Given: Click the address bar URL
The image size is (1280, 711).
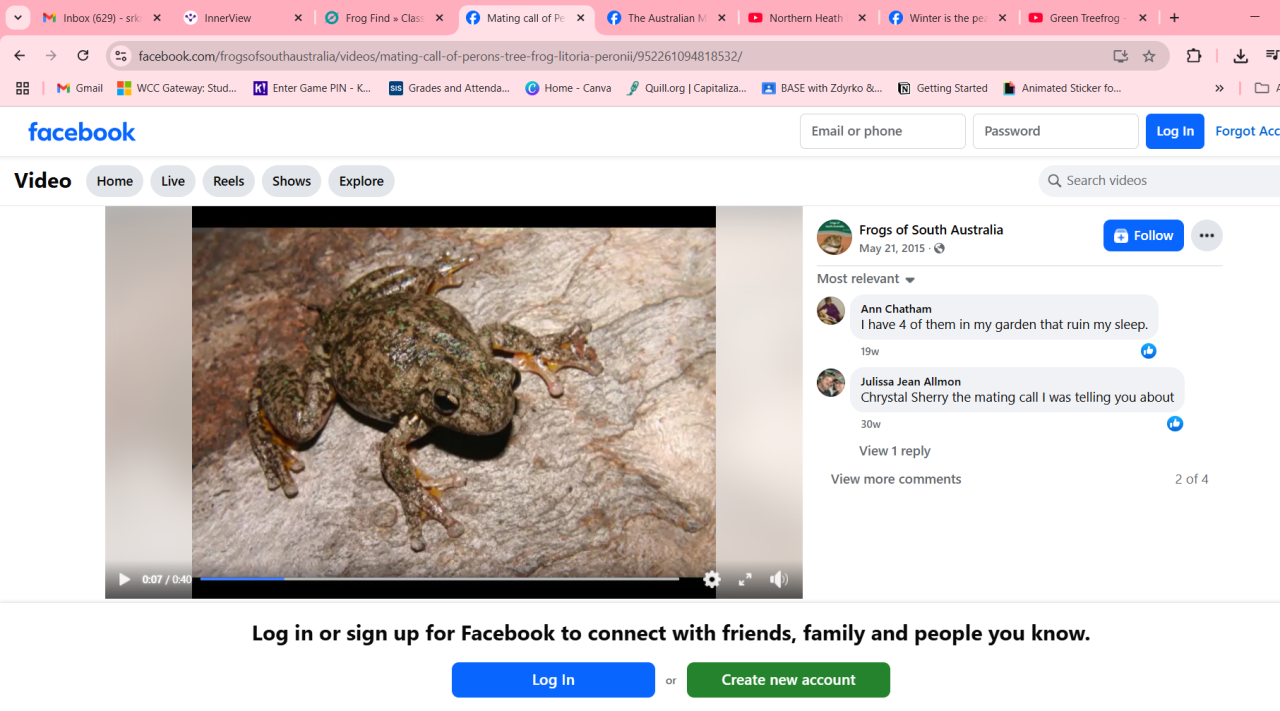Looking at the screenshot, I should (x=440, y=56).
